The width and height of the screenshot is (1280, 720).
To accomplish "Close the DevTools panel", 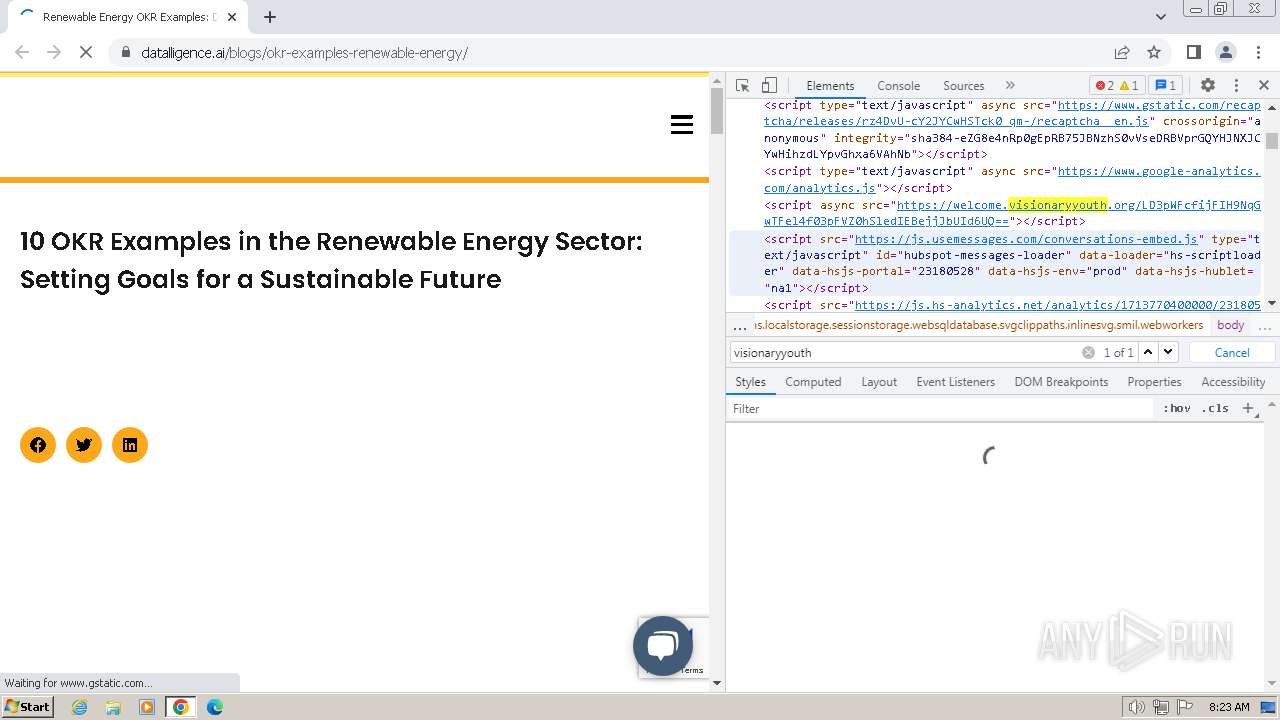I will 1264,86.
